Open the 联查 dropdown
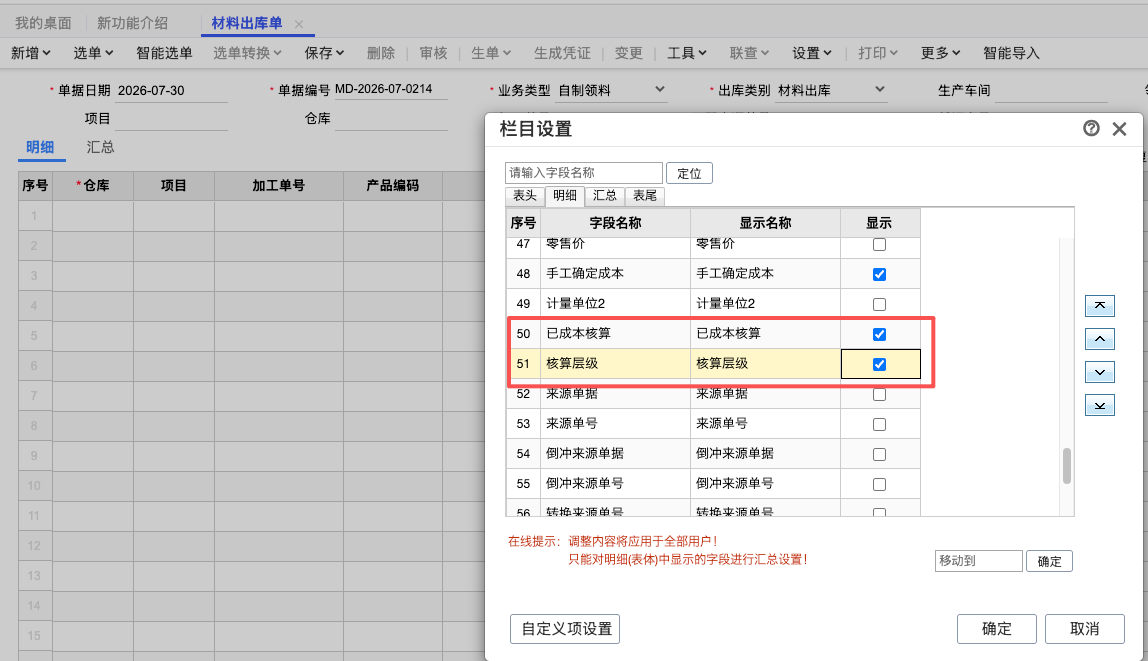 tap(749, 53)
